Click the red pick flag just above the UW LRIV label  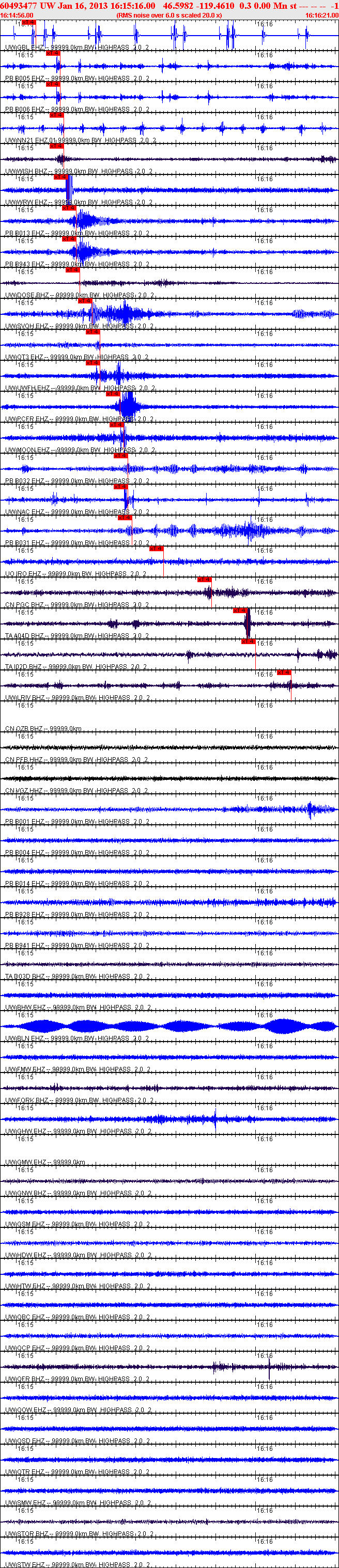coord(284,672)
